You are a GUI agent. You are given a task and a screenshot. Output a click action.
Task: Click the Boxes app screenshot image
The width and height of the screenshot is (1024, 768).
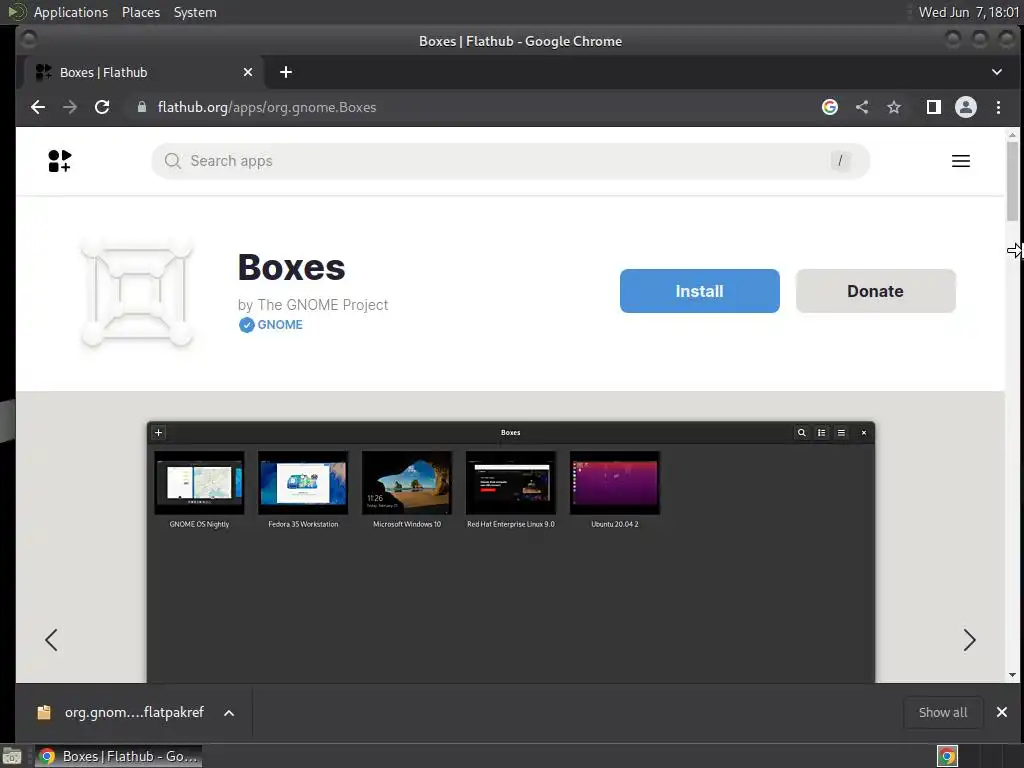(511, 552)
